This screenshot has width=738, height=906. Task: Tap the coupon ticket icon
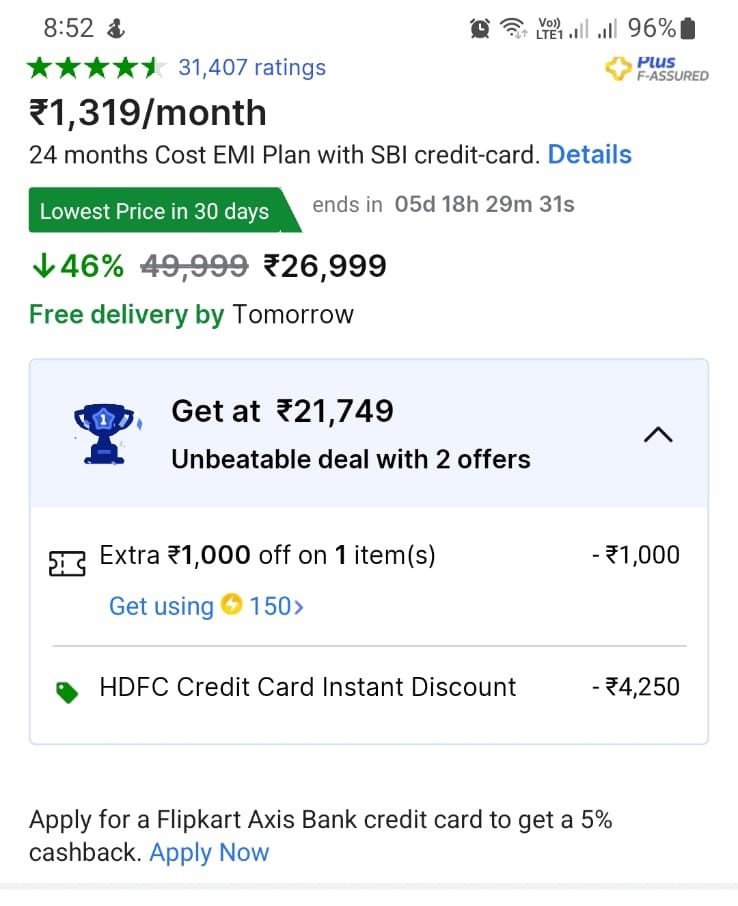pos(67,564)
